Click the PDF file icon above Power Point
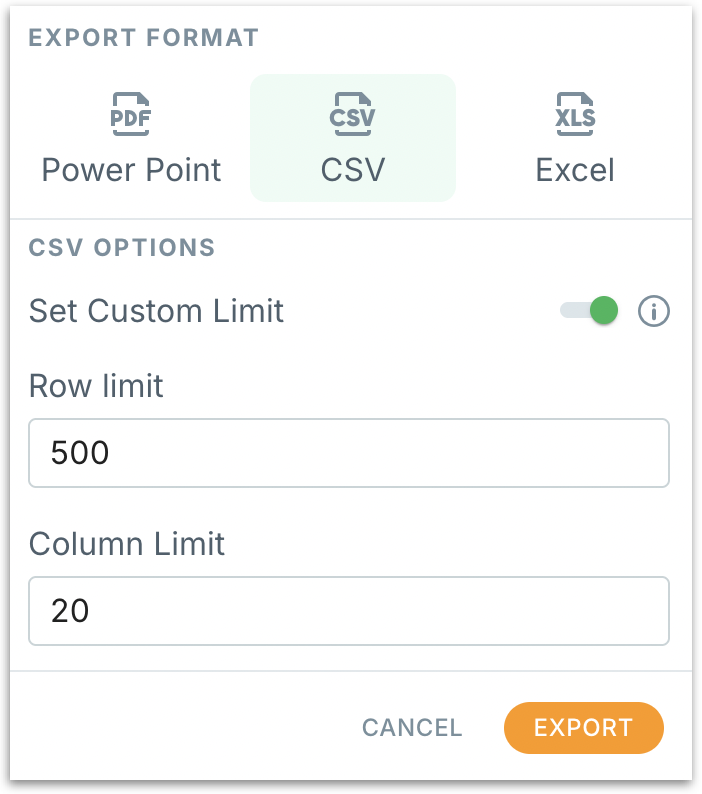The width and height of the screenshot is (702, 794). point(131,113)
